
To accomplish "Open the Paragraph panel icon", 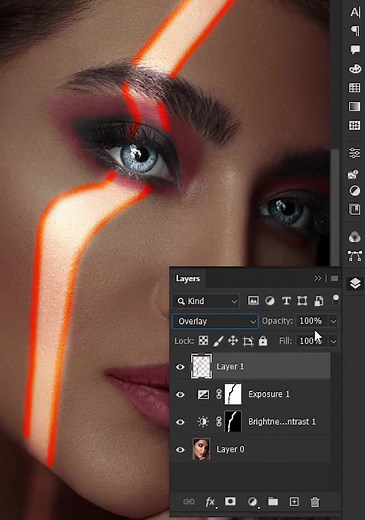I will (x=355, y=31).
